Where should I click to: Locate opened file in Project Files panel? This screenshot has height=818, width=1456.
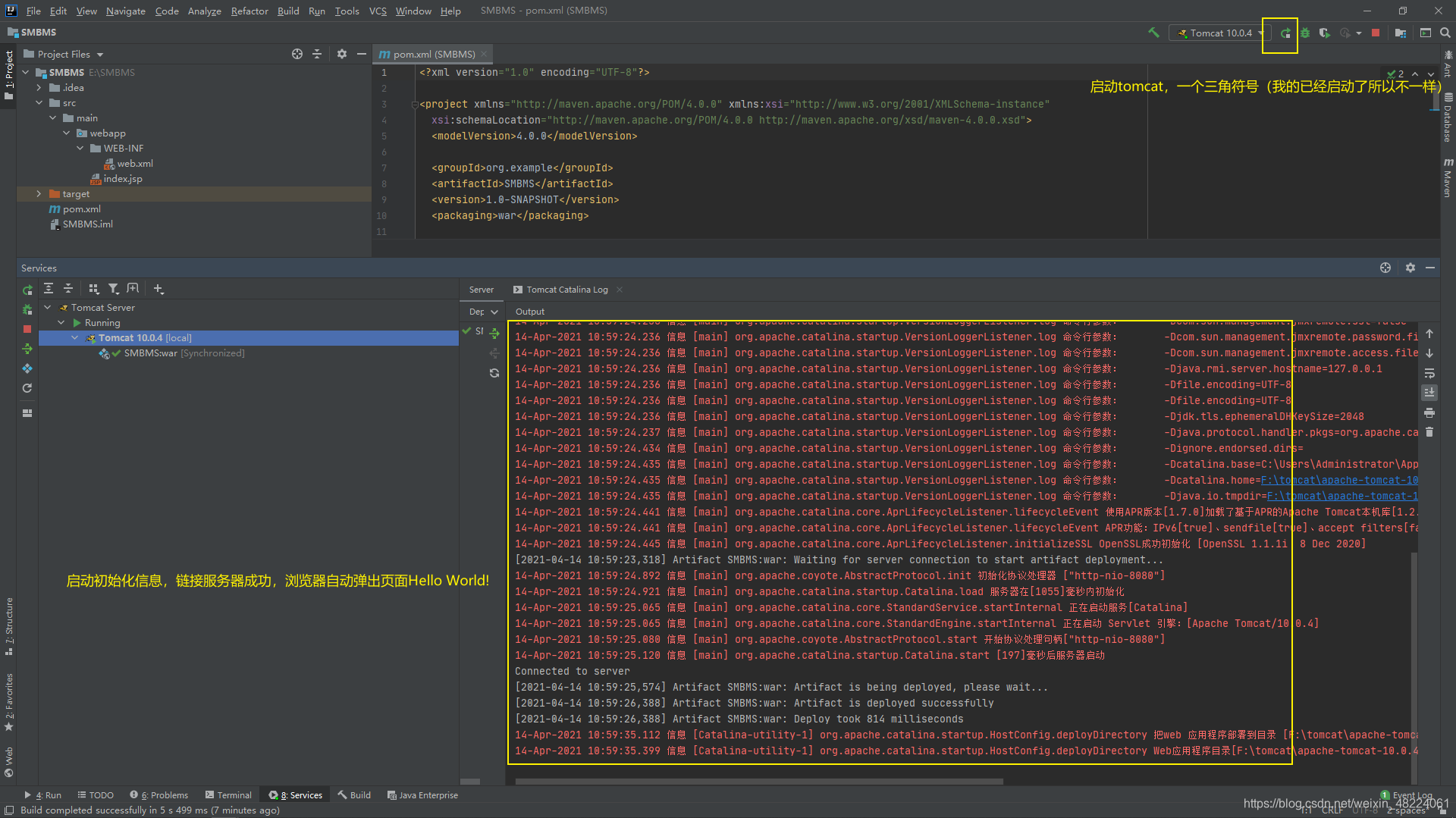click(x=297, y=54)
